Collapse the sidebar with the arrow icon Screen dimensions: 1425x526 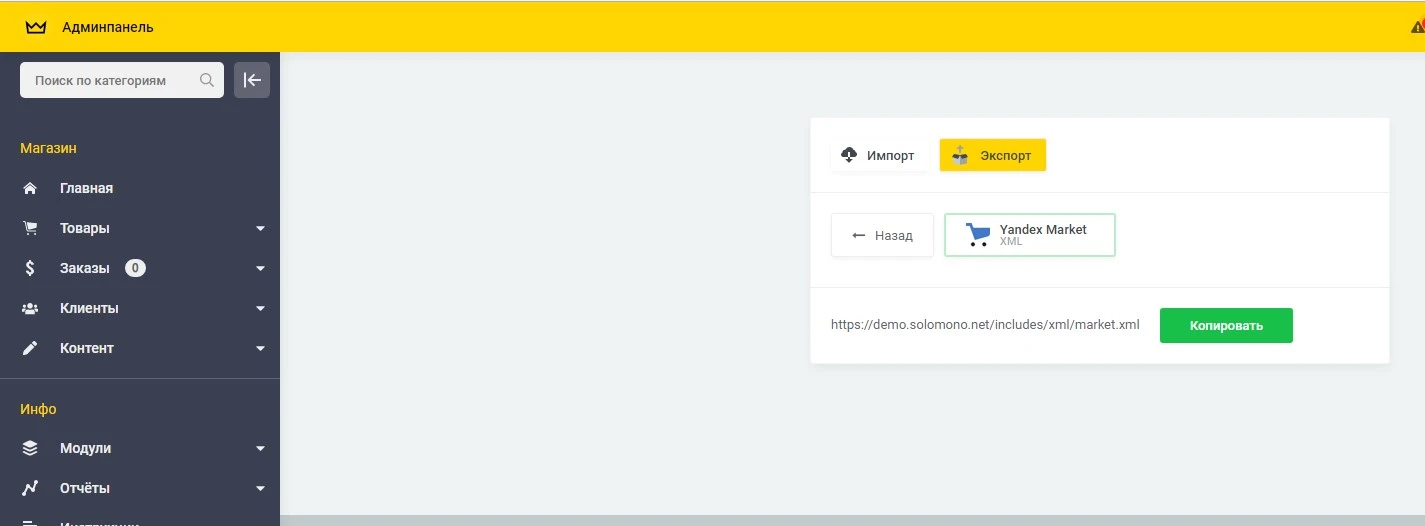tap(252, 80)
